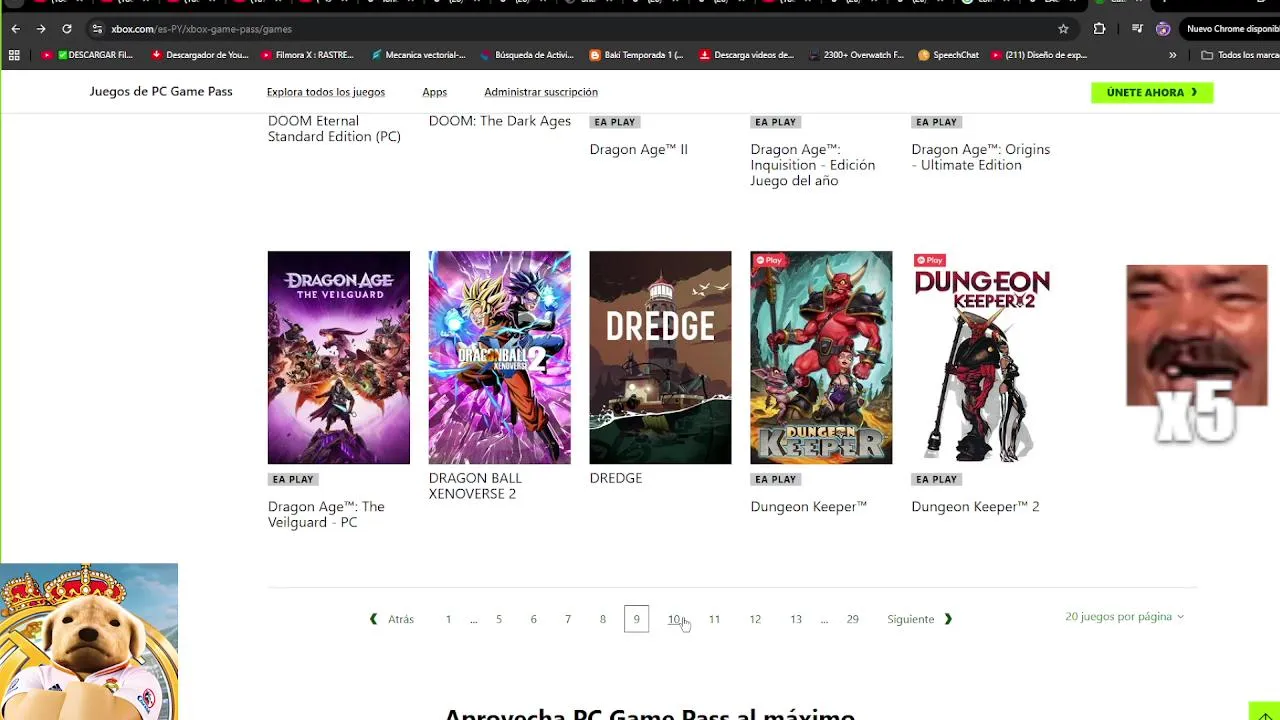
Task: Open the SpeechChat bookmark
Action: [948, 55]
